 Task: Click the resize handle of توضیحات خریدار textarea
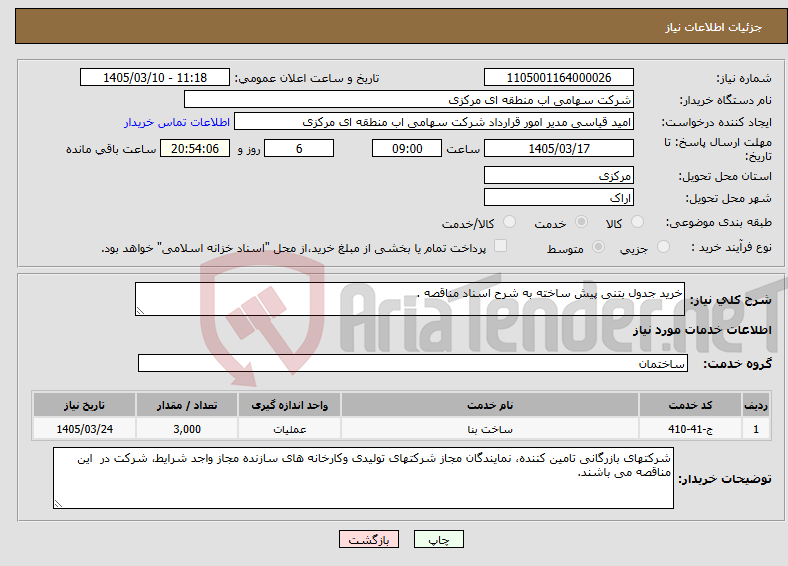(x=58, y=504)
